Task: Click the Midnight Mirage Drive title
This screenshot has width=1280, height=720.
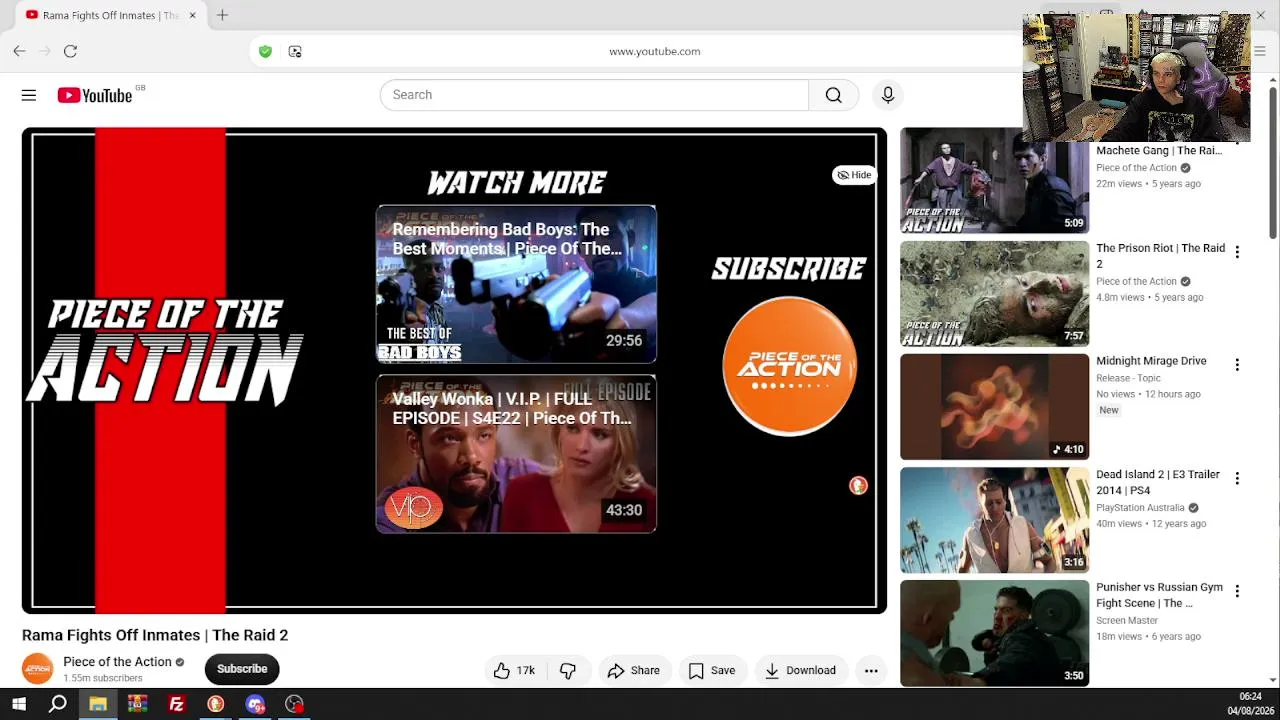Action: [1151, 361]
